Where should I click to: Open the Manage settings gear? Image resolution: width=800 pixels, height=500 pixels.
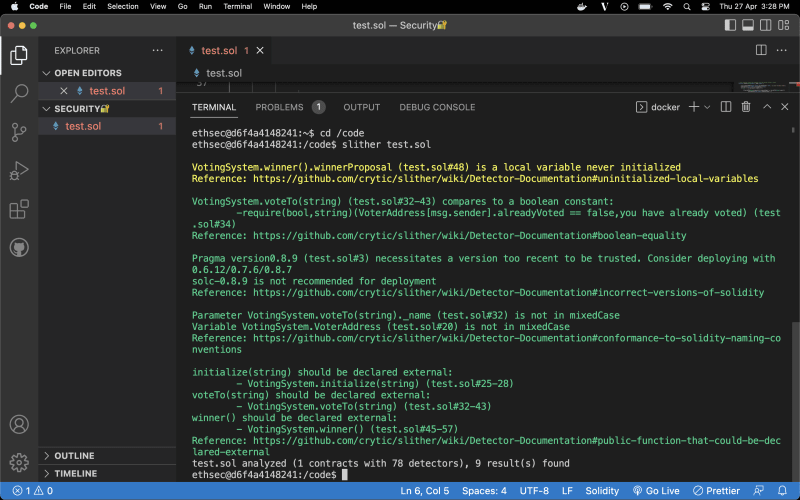point(19,463)
